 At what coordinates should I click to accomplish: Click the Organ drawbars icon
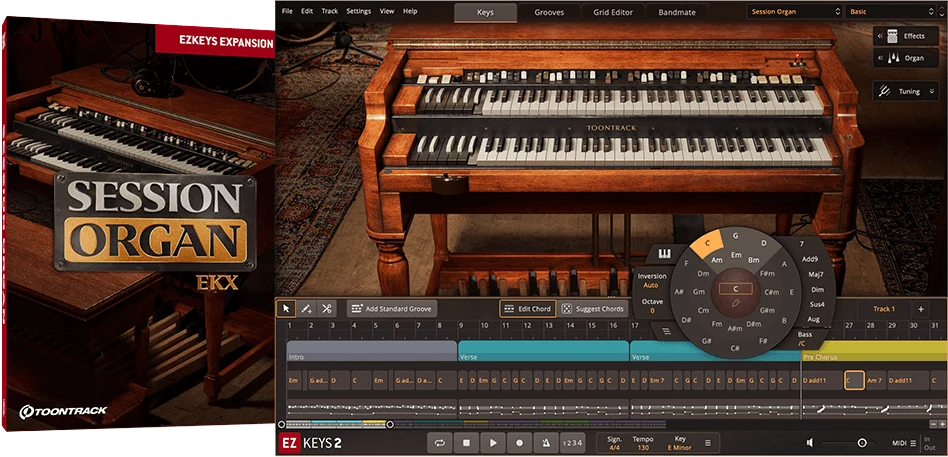pos(893,58)
